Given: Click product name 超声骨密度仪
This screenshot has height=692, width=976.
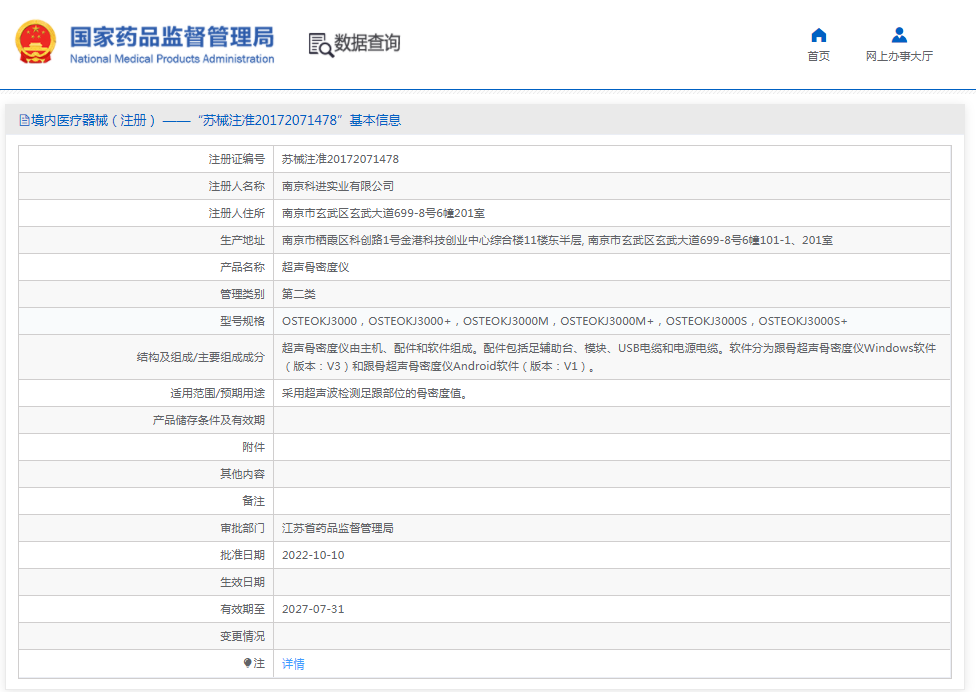Looking at the screenshot, I should 315,267.
